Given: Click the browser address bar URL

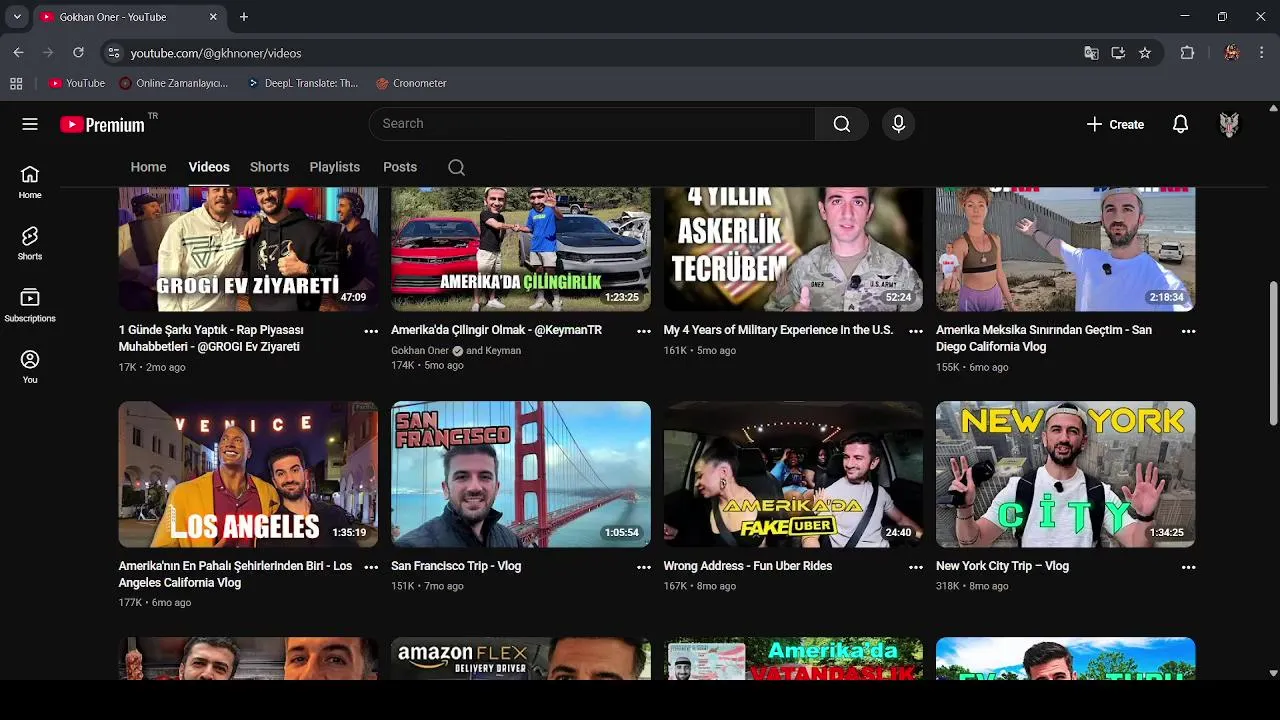Looking at the screenshot, I should [215, 53].
